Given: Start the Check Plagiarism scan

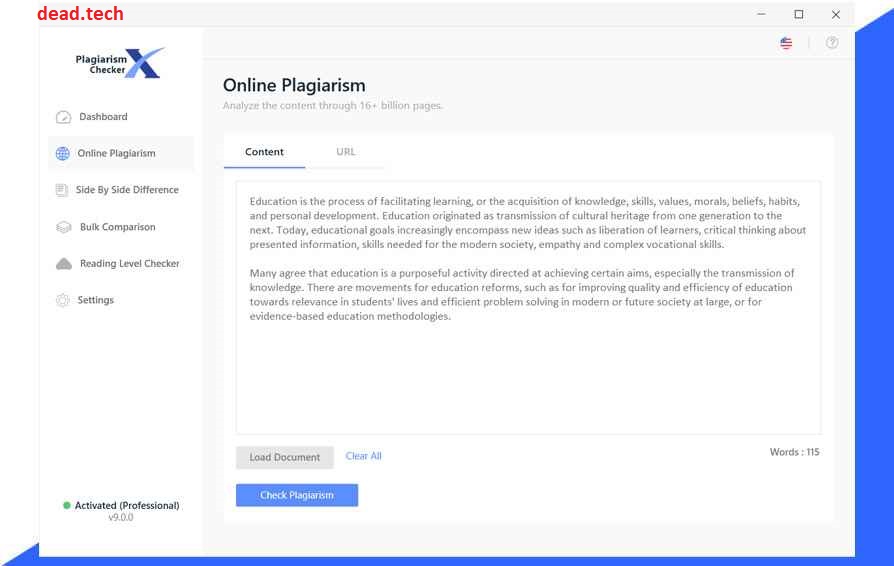Looking at the screenshot, I should pos(297,495).
